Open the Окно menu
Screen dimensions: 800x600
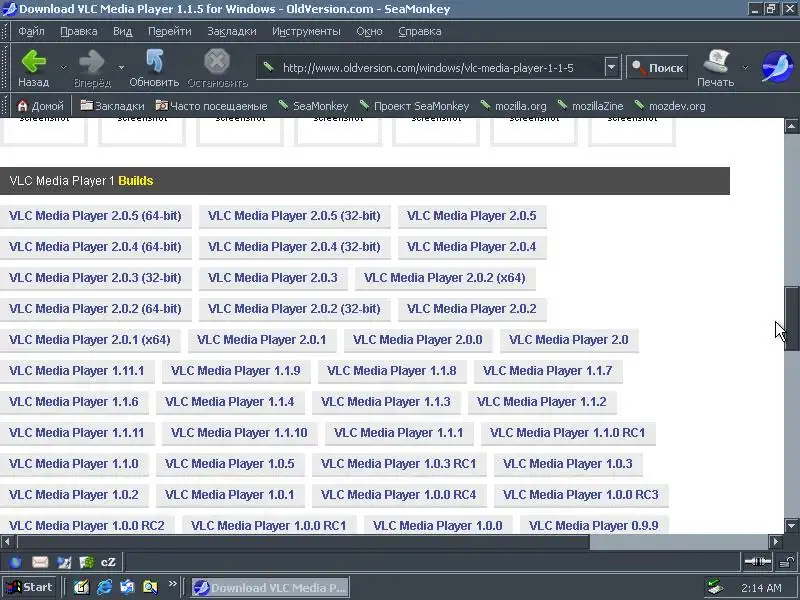(369, 31)
